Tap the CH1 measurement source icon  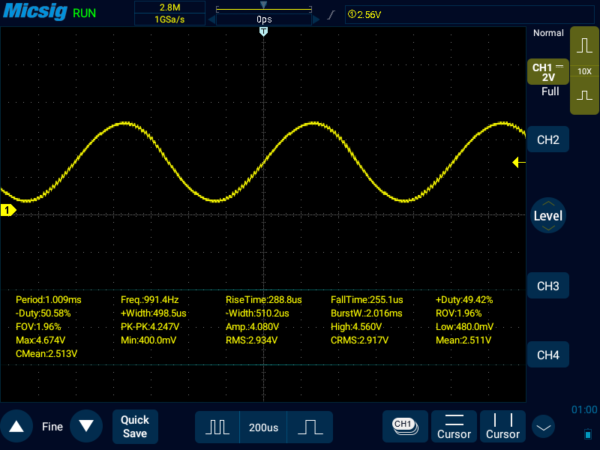pyautogui.click(x=404, y=426)
